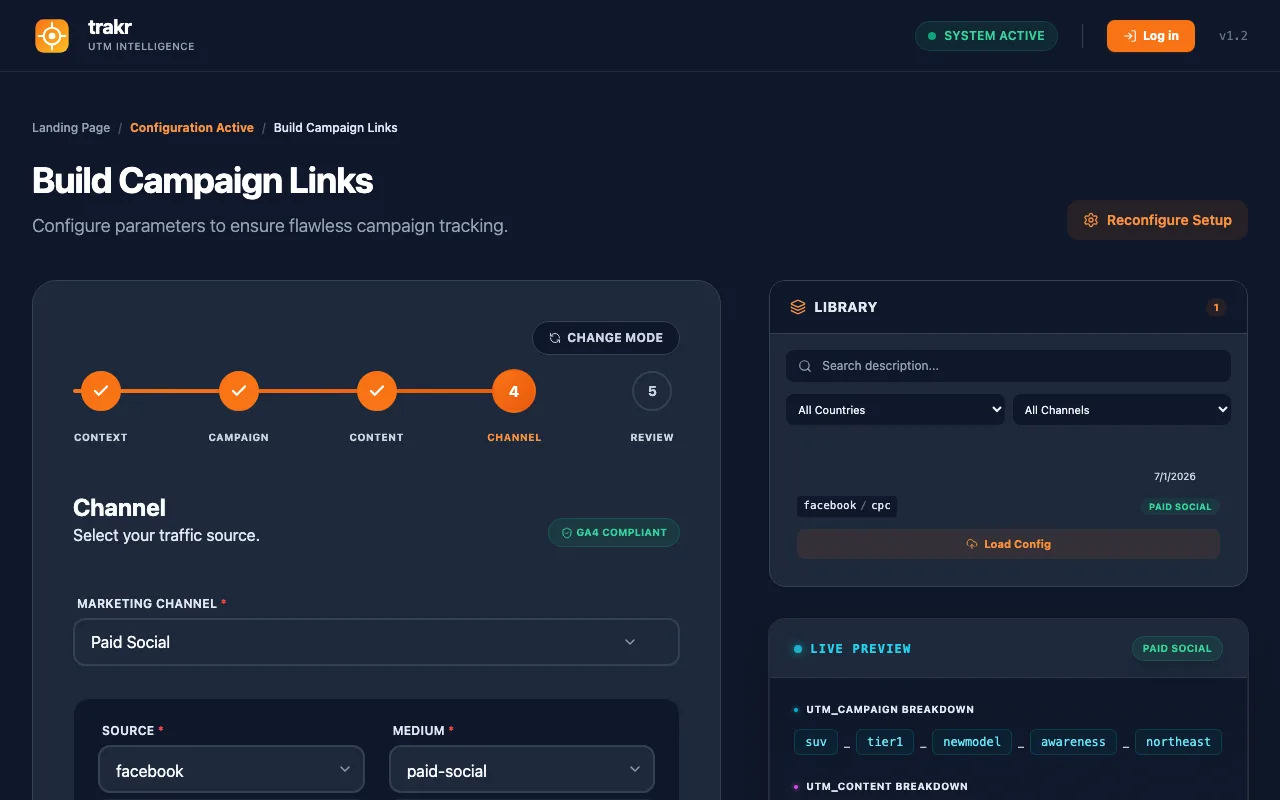This screenshot has width=1280, height=800.
Task: Go to the completed Content step
Action: coord(377,391)
